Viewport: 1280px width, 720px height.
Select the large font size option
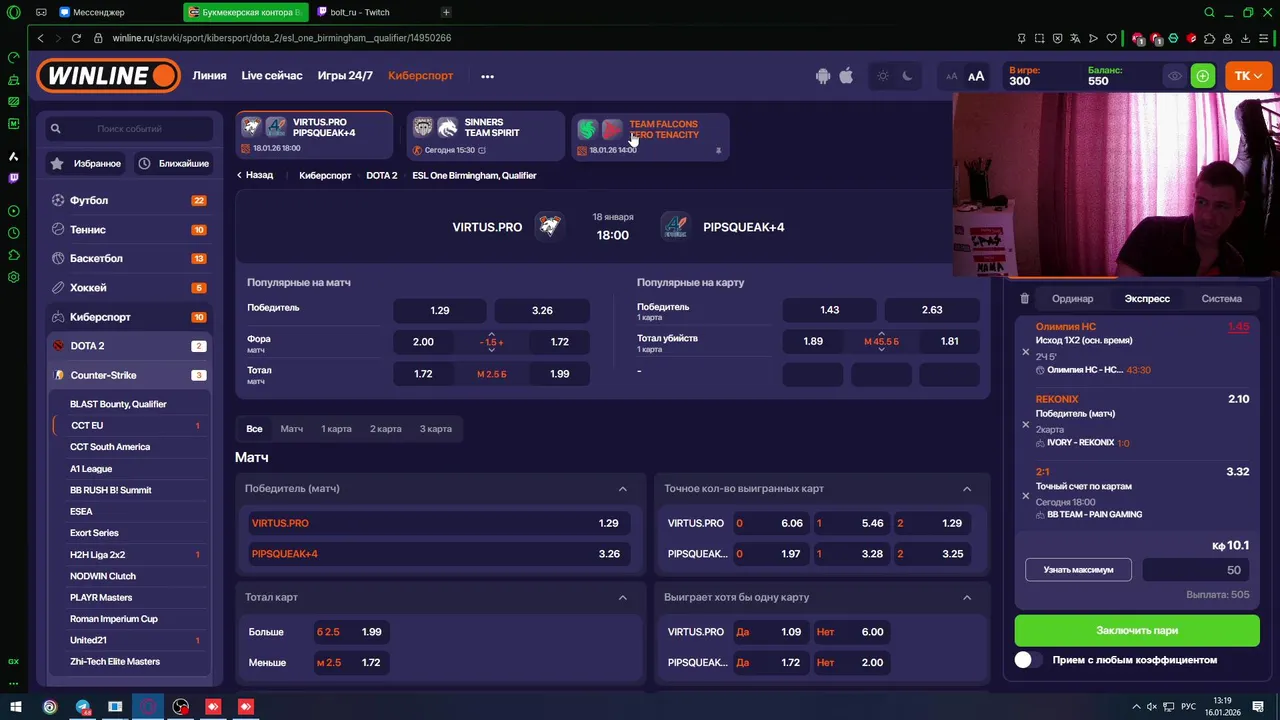point(976,76)
